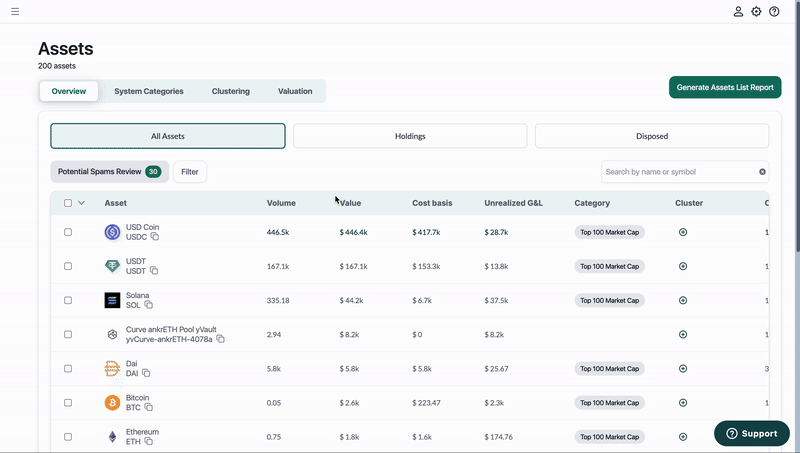Viewport: 800px width, 453px height.
Task: Select the Holdings view
Action: click(x=410, y=136)
